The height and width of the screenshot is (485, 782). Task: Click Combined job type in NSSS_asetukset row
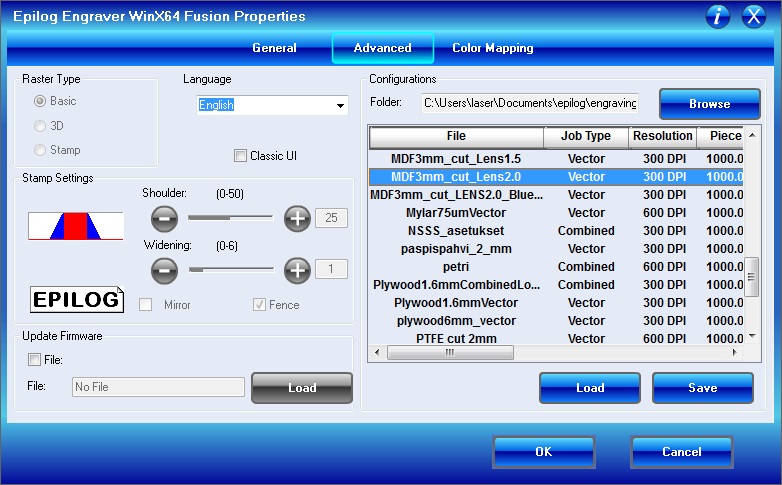(586, 231)
